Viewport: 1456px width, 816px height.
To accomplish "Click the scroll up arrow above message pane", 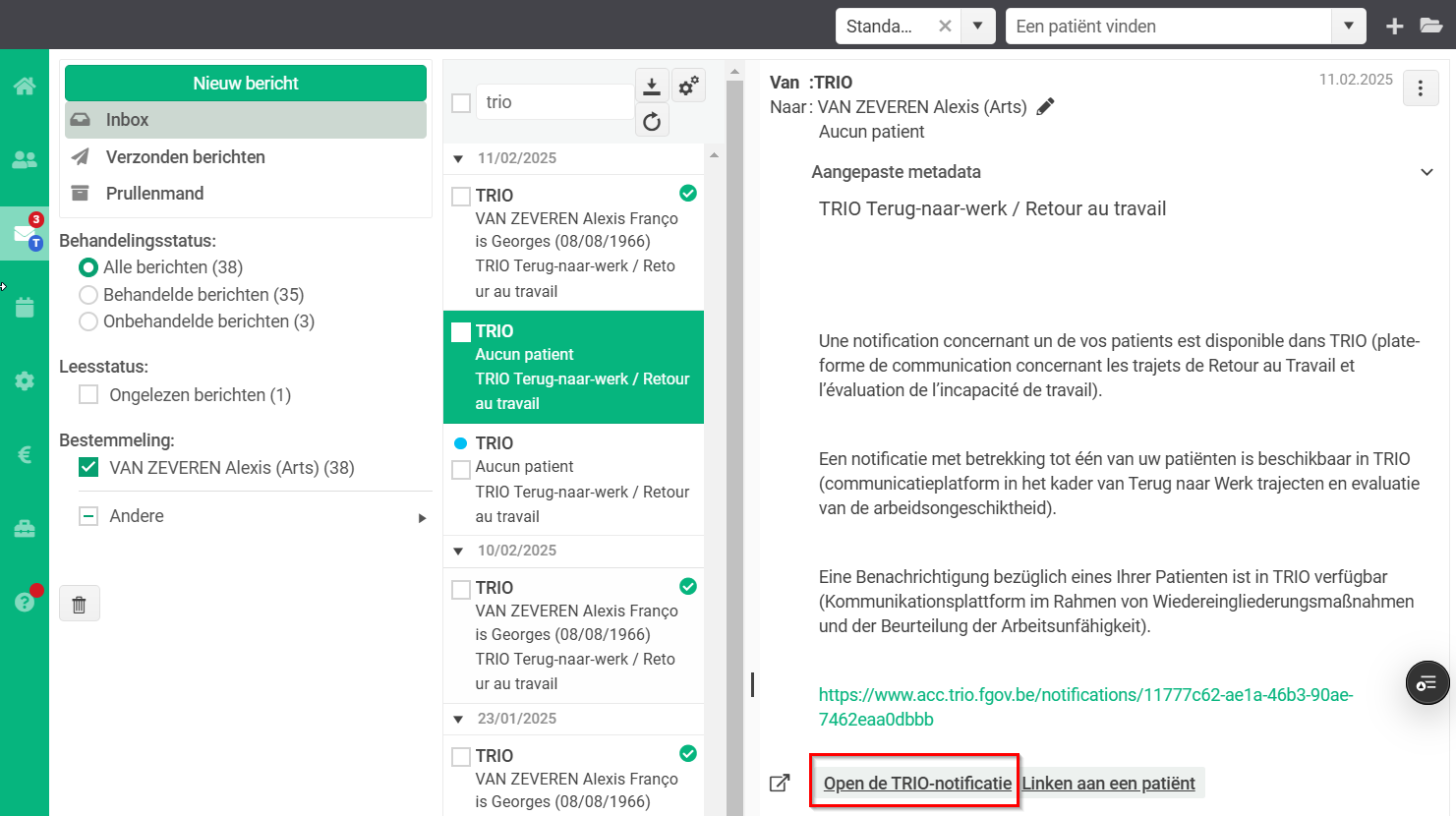I will [x=734, y=72].
